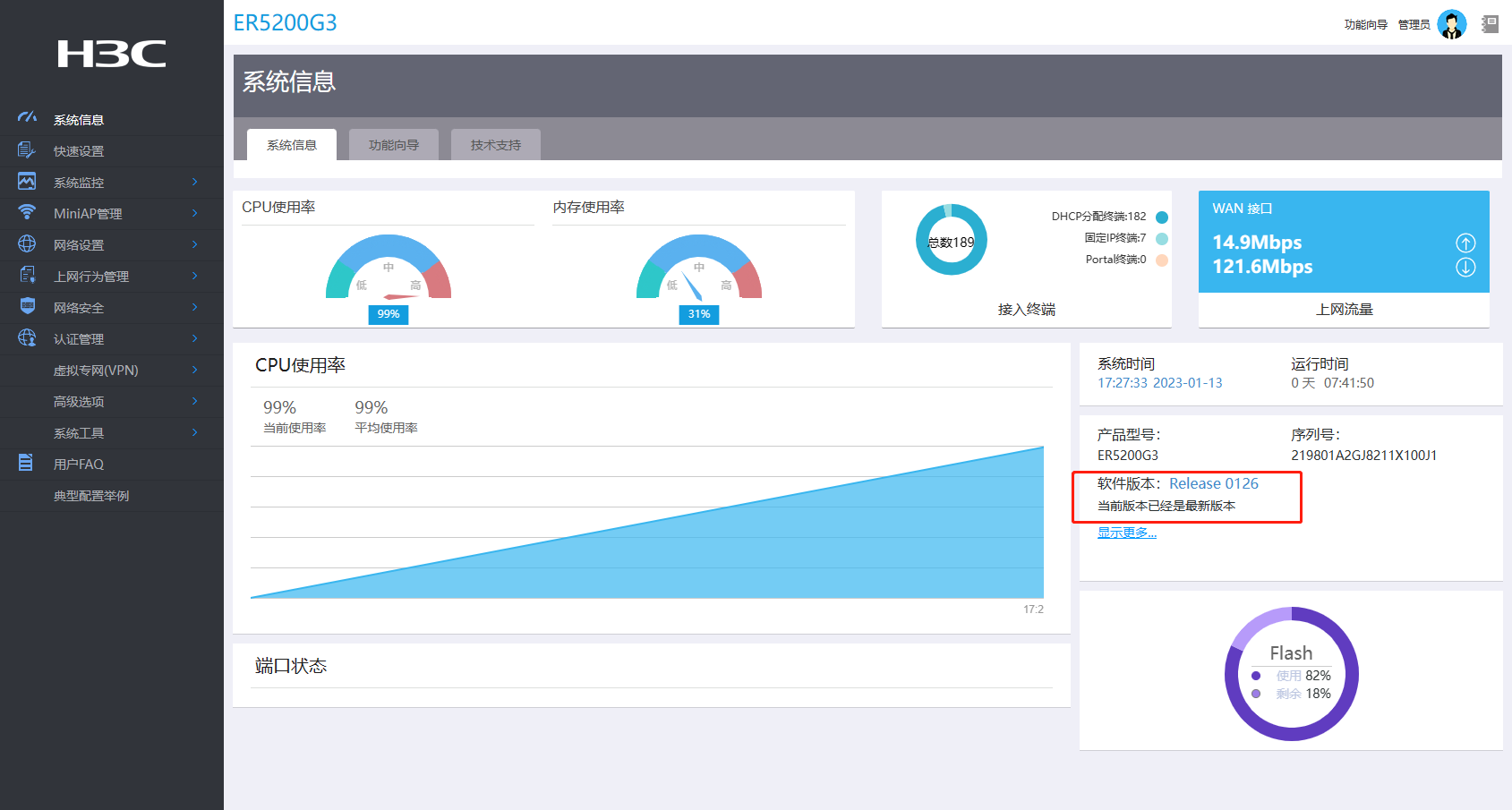This screenshot has height=810, width=1512.
Task: Expand the 虚拟专网(VPN) submenu arrow
Action: click(x=194, y=370)
